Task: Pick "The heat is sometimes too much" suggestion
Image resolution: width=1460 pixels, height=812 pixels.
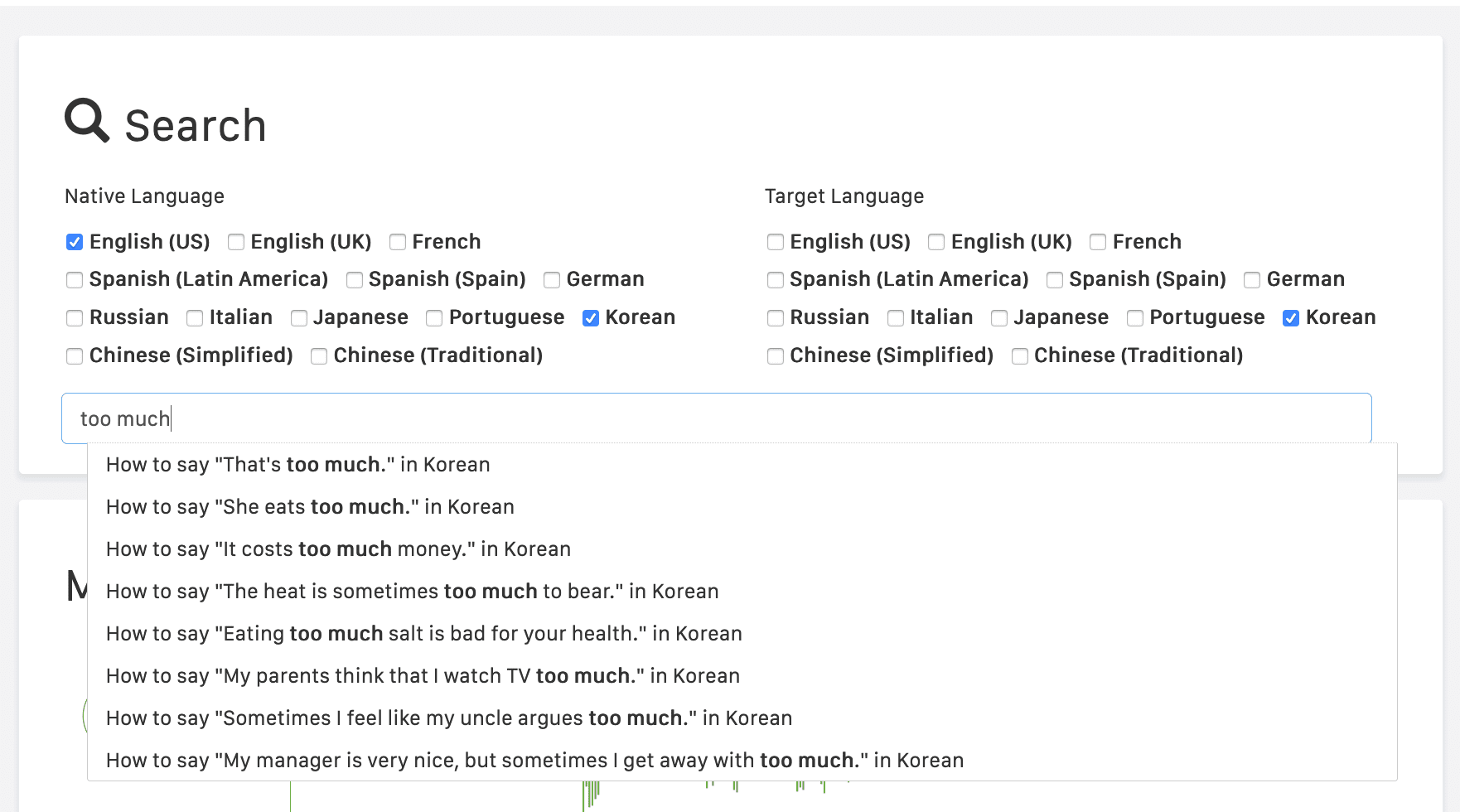Action: click(742, 592)
